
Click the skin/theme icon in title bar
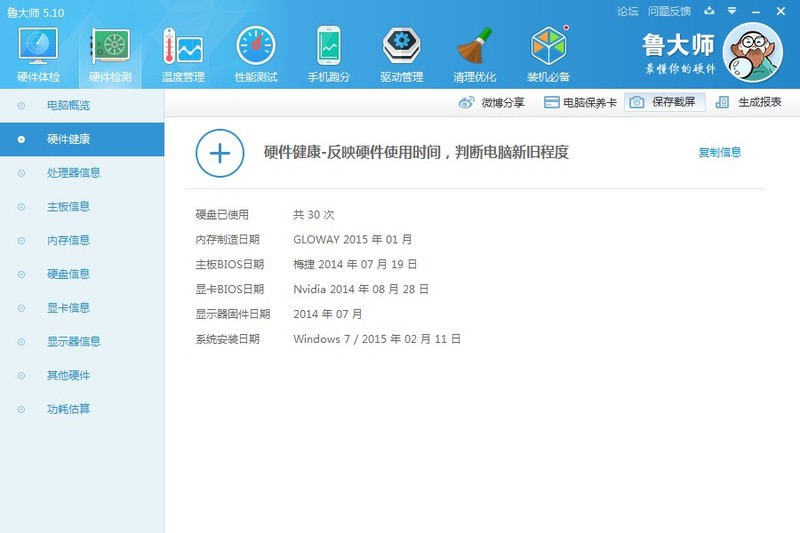pos(709,11)
